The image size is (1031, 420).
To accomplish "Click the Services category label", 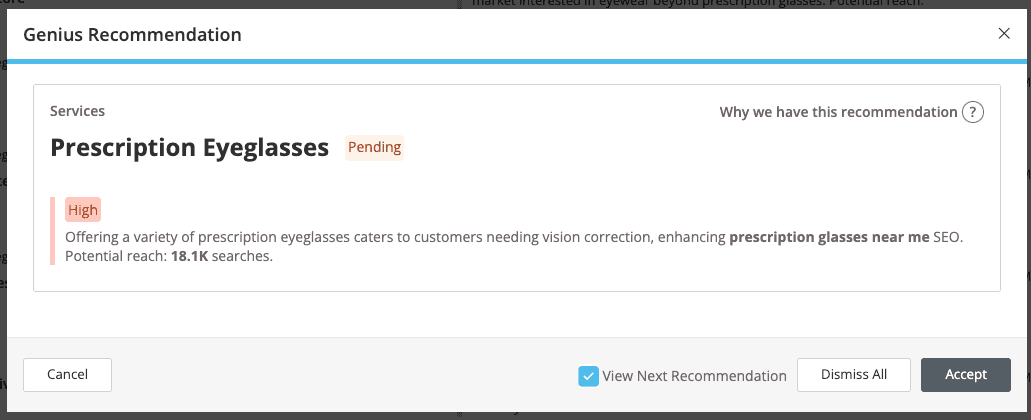I will 77,111.
